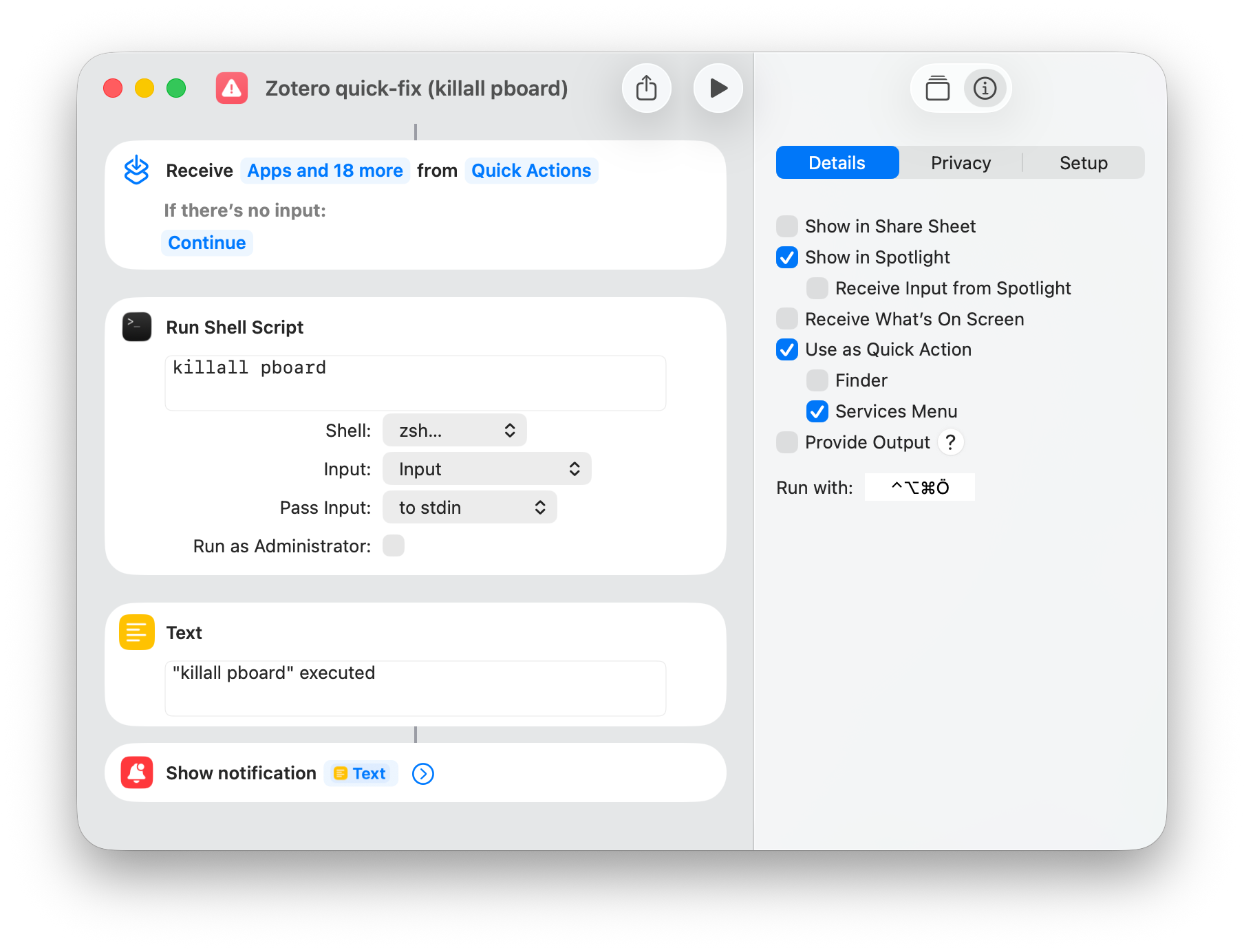Open the Provide Output help button

click(950, 442)
